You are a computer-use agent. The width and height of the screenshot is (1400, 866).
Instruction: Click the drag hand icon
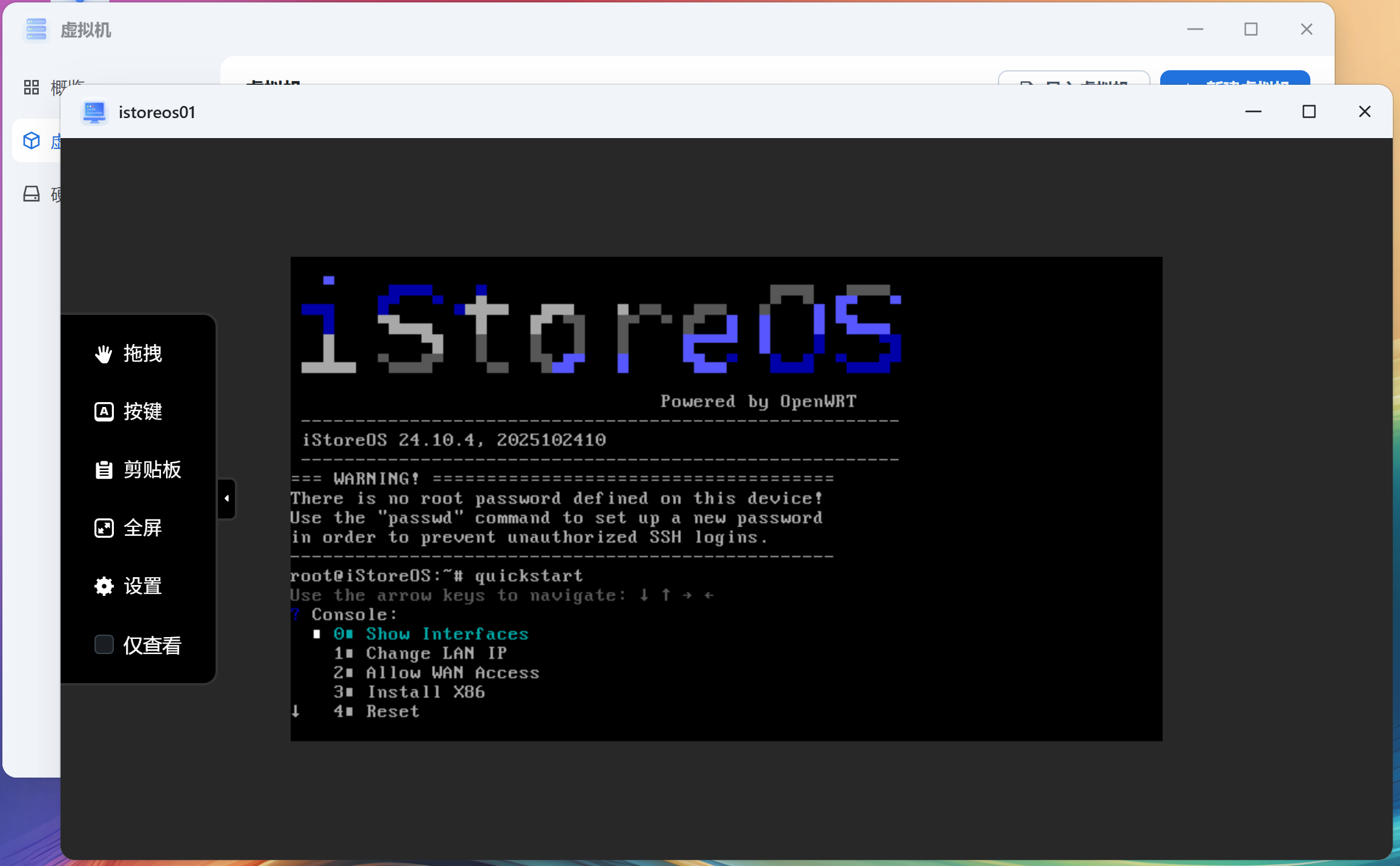104,354
